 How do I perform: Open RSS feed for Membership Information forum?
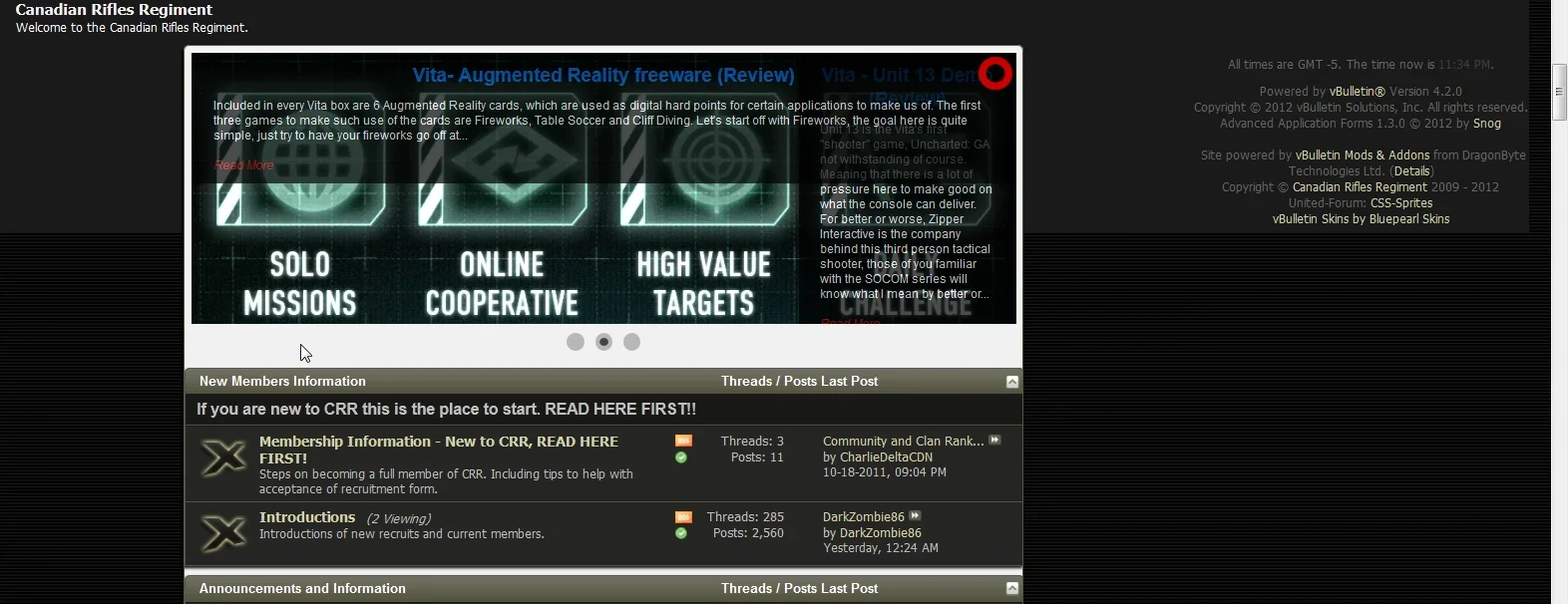[683, 441]
